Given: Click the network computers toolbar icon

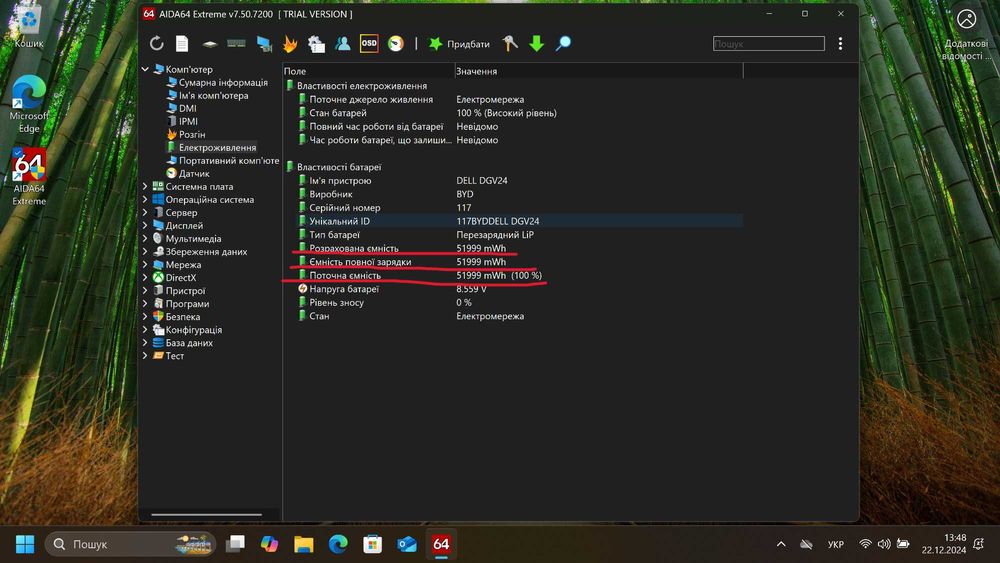Looking at the screenshot, I should pos(264,43).
